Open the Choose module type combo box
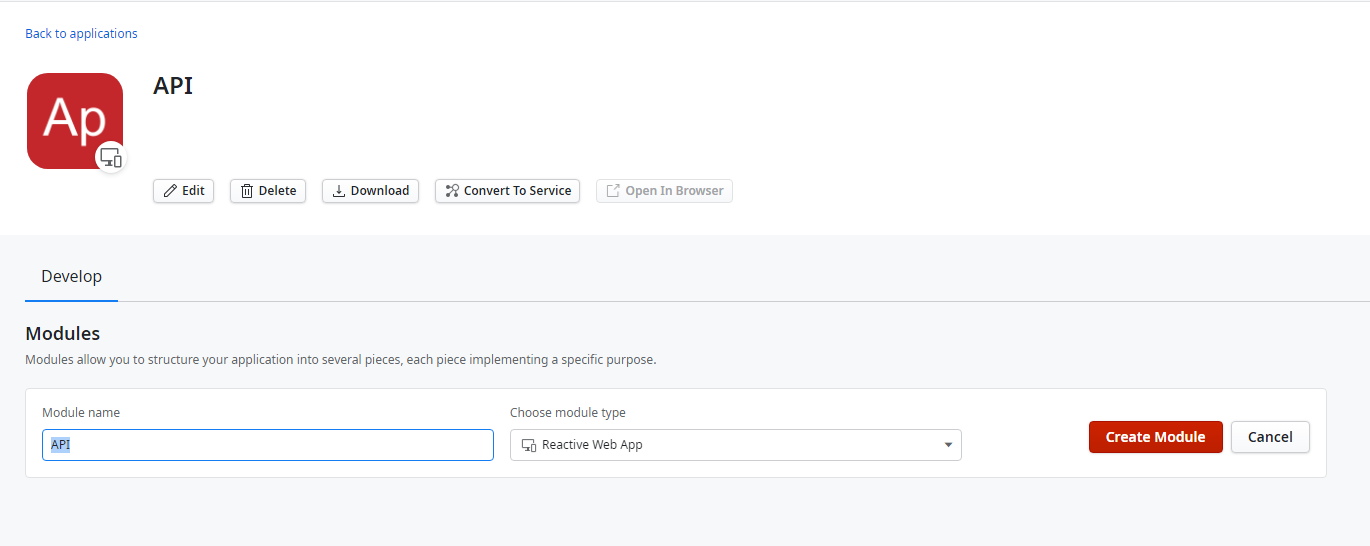Image resolution: width=1370 pixels, height=546 pixels. 735,445
